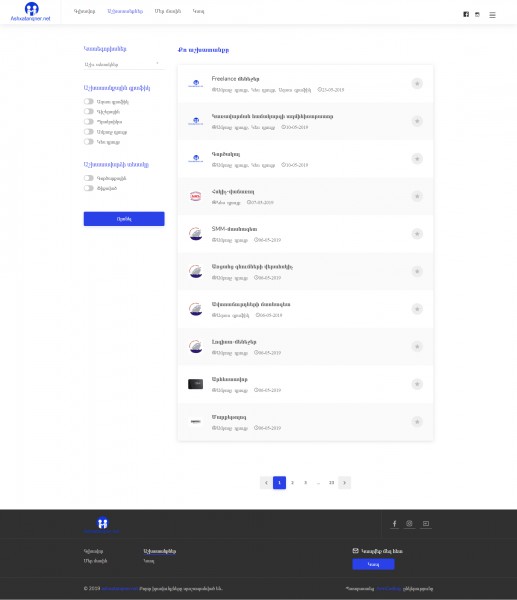Click the footer Կապ link
Viewport: 517px width, 600px height.
pos(149,561)
